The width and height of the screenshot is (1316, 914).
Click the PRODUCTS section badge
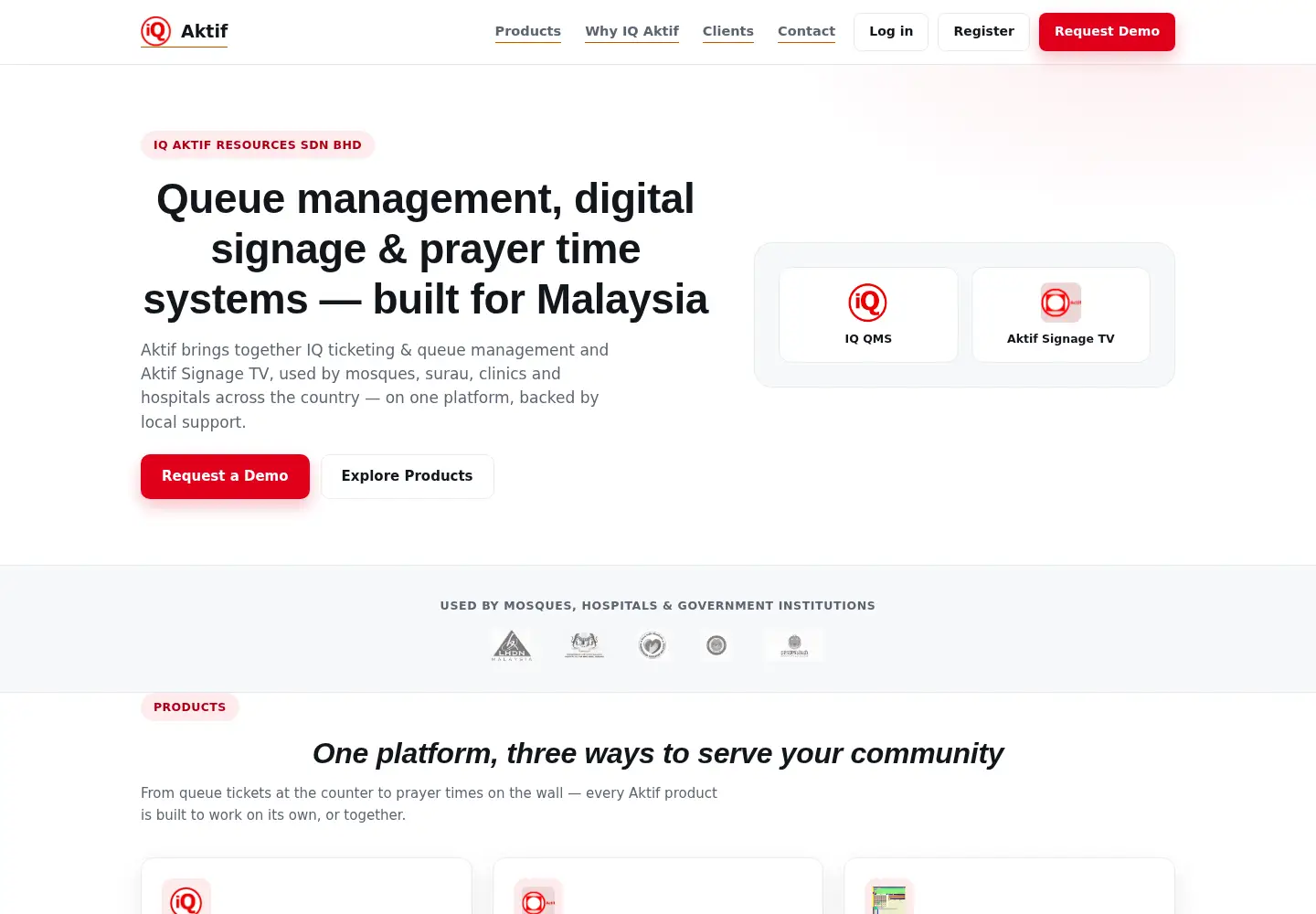click(x=190, y=707)
